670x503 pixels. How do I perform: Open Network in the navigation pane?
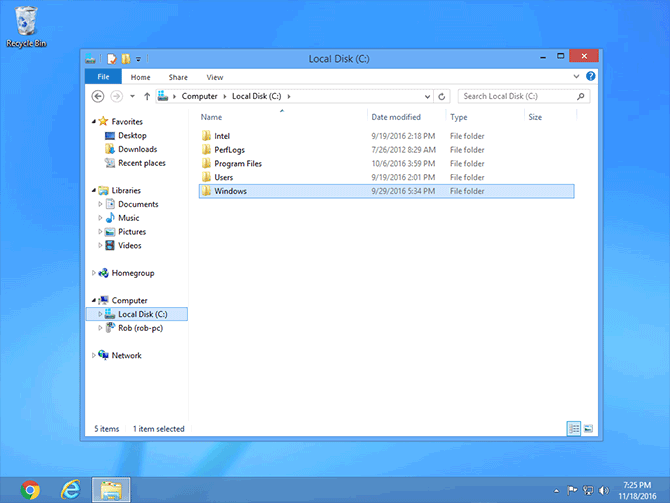tap(126, 356)
